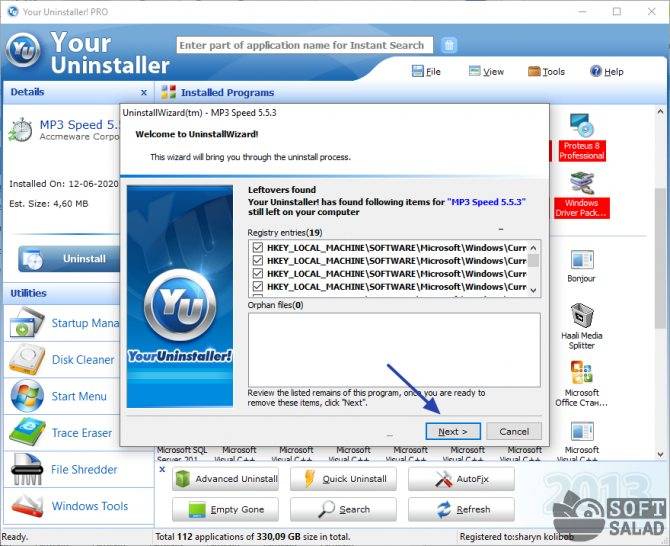This screenshot has width=670, height=546.
Task: Click the Uninstall button in Details panel
Action: click(x=69, y=258)
